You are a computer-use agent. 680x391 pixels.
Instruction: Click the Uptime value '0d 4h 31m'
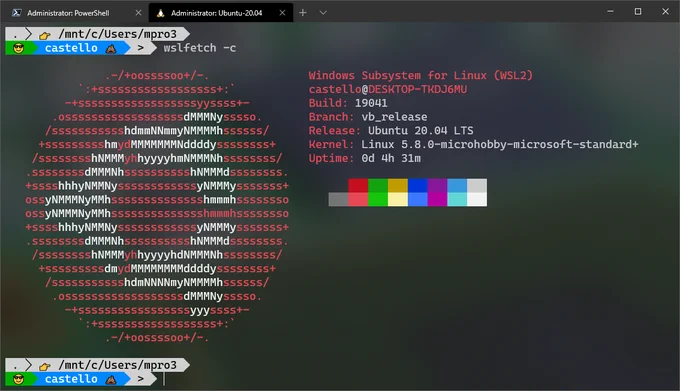391,158
